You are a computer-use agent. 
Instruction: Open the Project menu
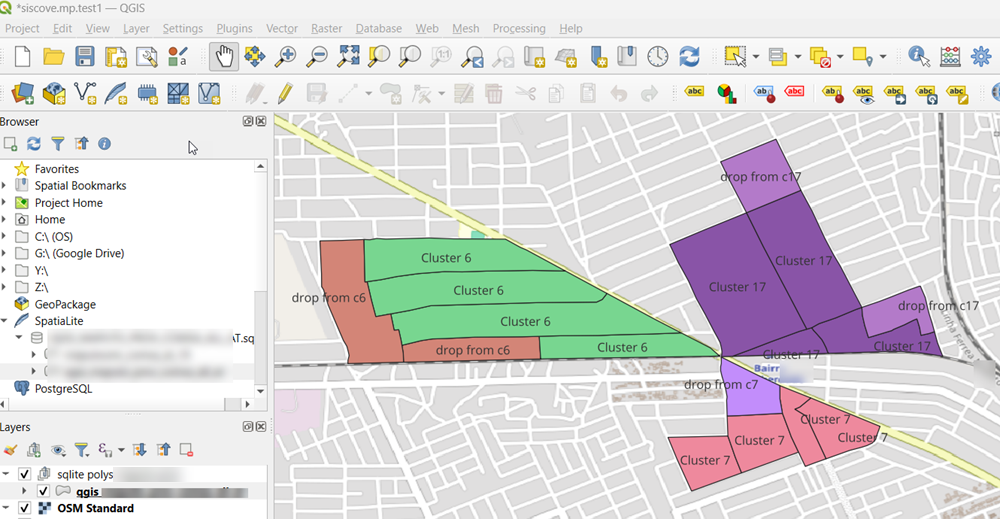point(22,29)
